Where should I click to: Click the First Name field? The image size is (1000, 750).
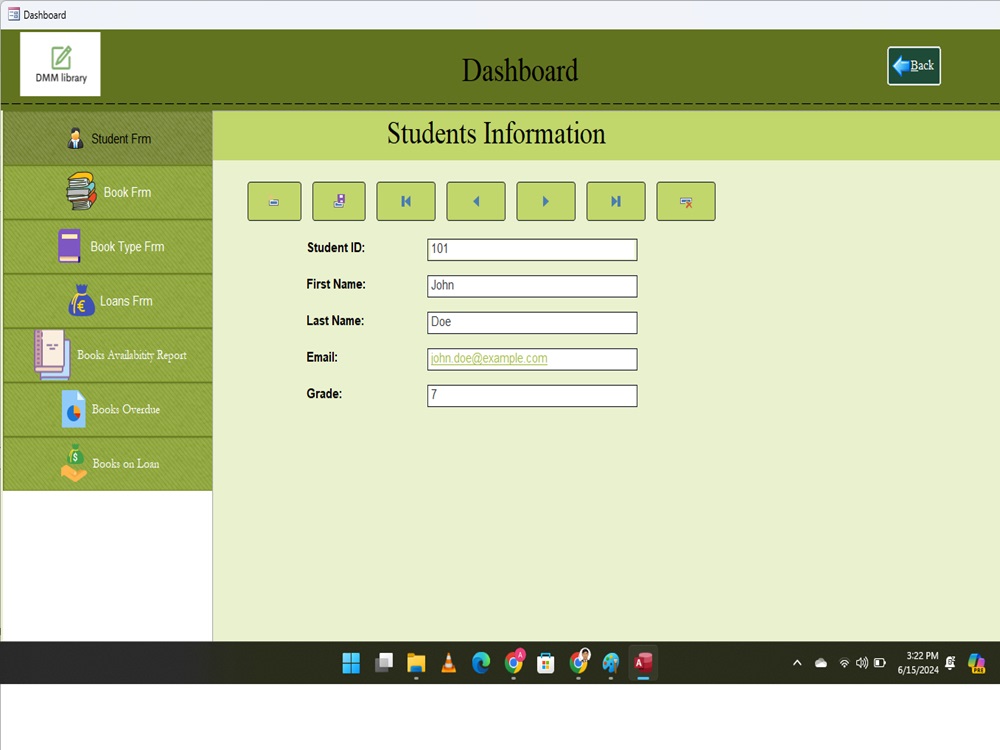coord(532,286)
